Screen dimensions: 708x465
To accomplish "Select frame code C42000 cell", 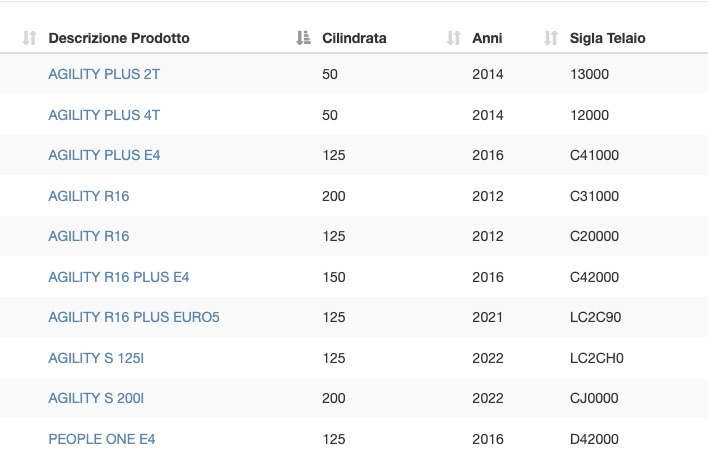I will pyautogui.click(x=594, y=277).
